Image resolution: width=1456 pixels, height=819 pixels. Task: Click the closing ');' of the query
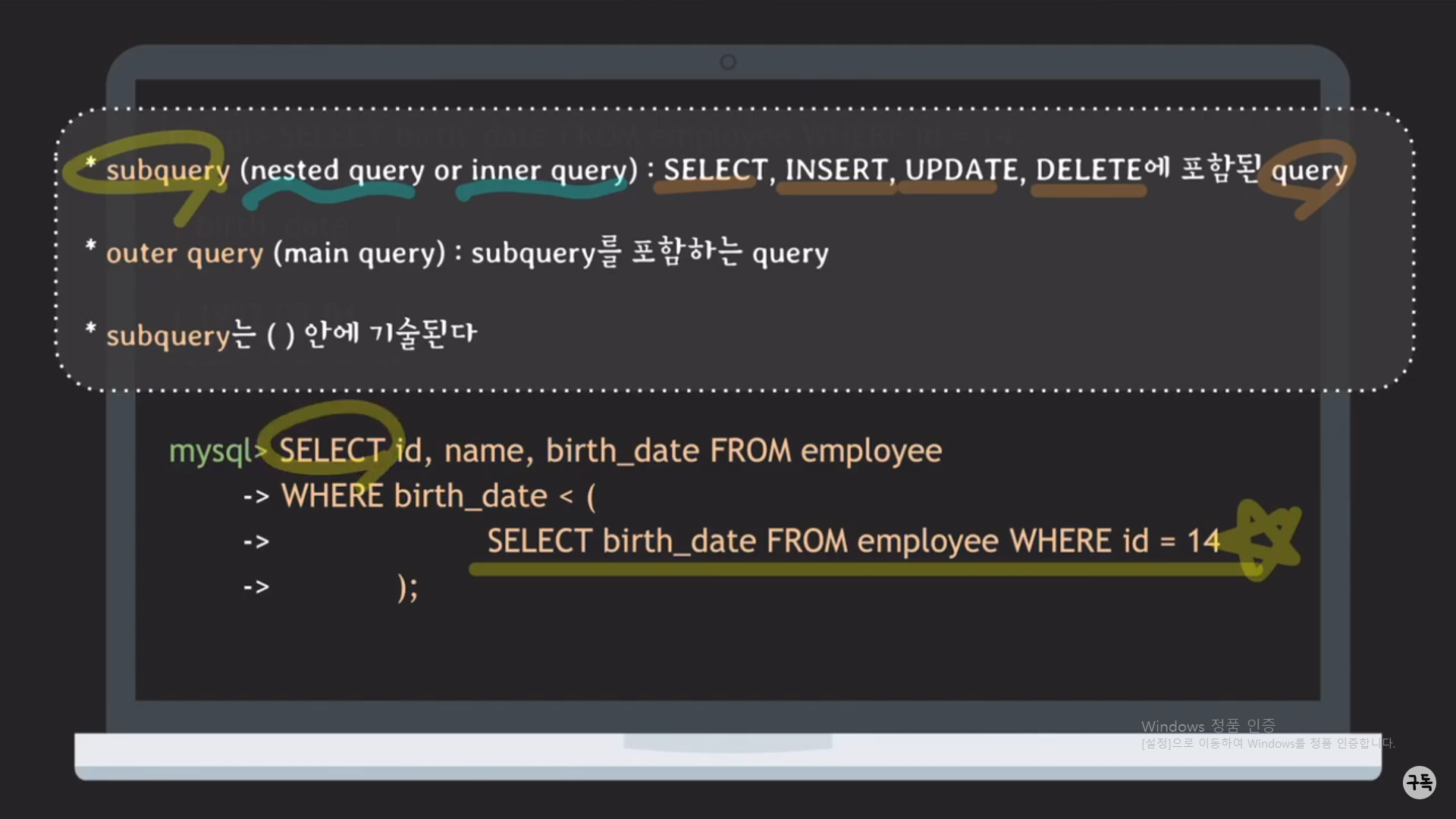click(408, 587)
